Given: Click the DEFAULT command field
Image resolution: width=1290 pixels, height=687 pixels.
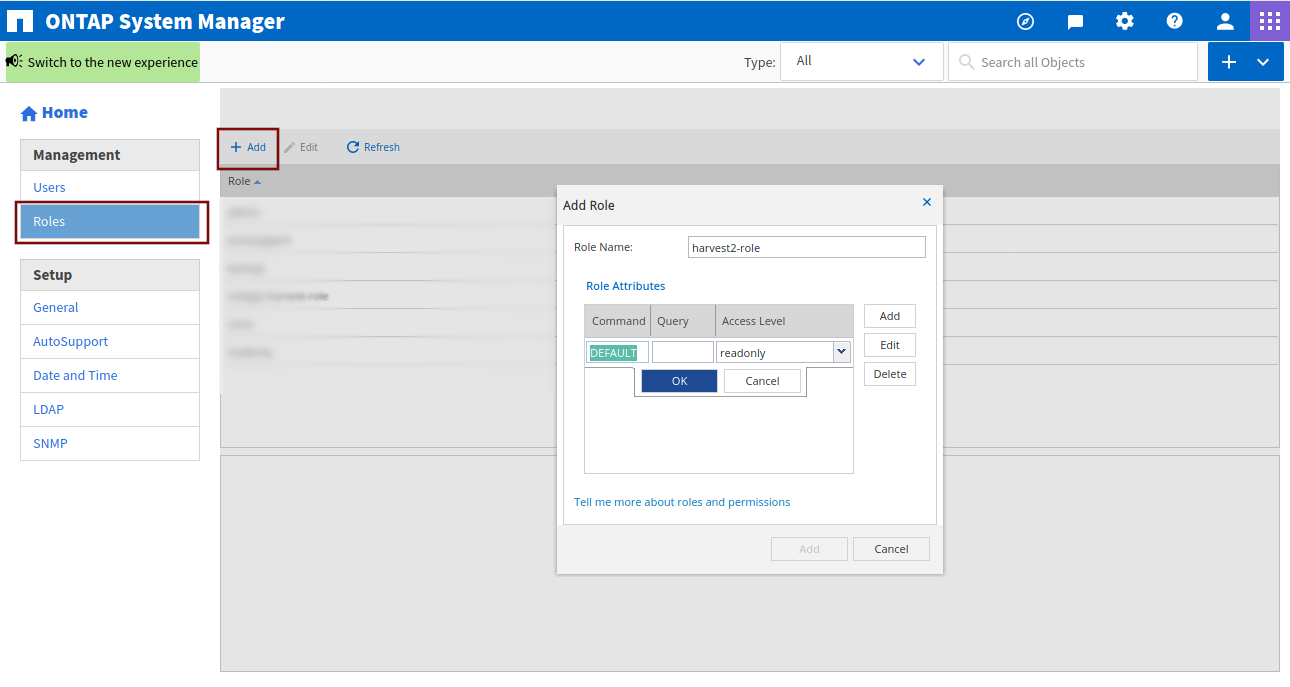Looking at the screenshot, I should pos(618,352).
